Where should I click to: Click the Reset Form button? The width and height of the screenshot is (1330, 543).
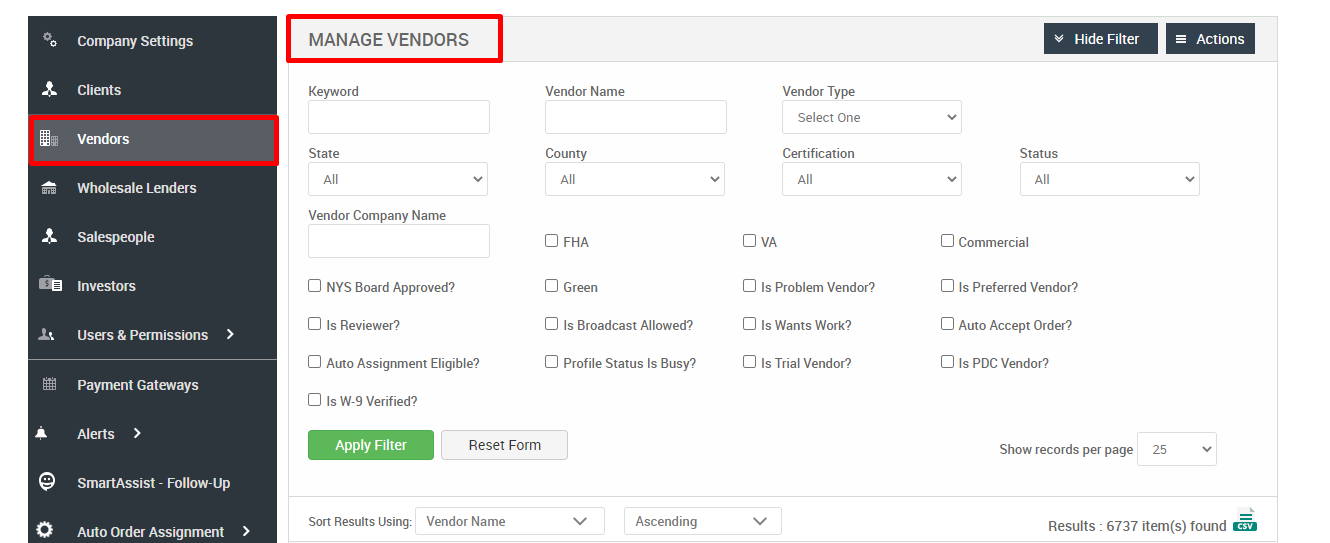point(504,445)
